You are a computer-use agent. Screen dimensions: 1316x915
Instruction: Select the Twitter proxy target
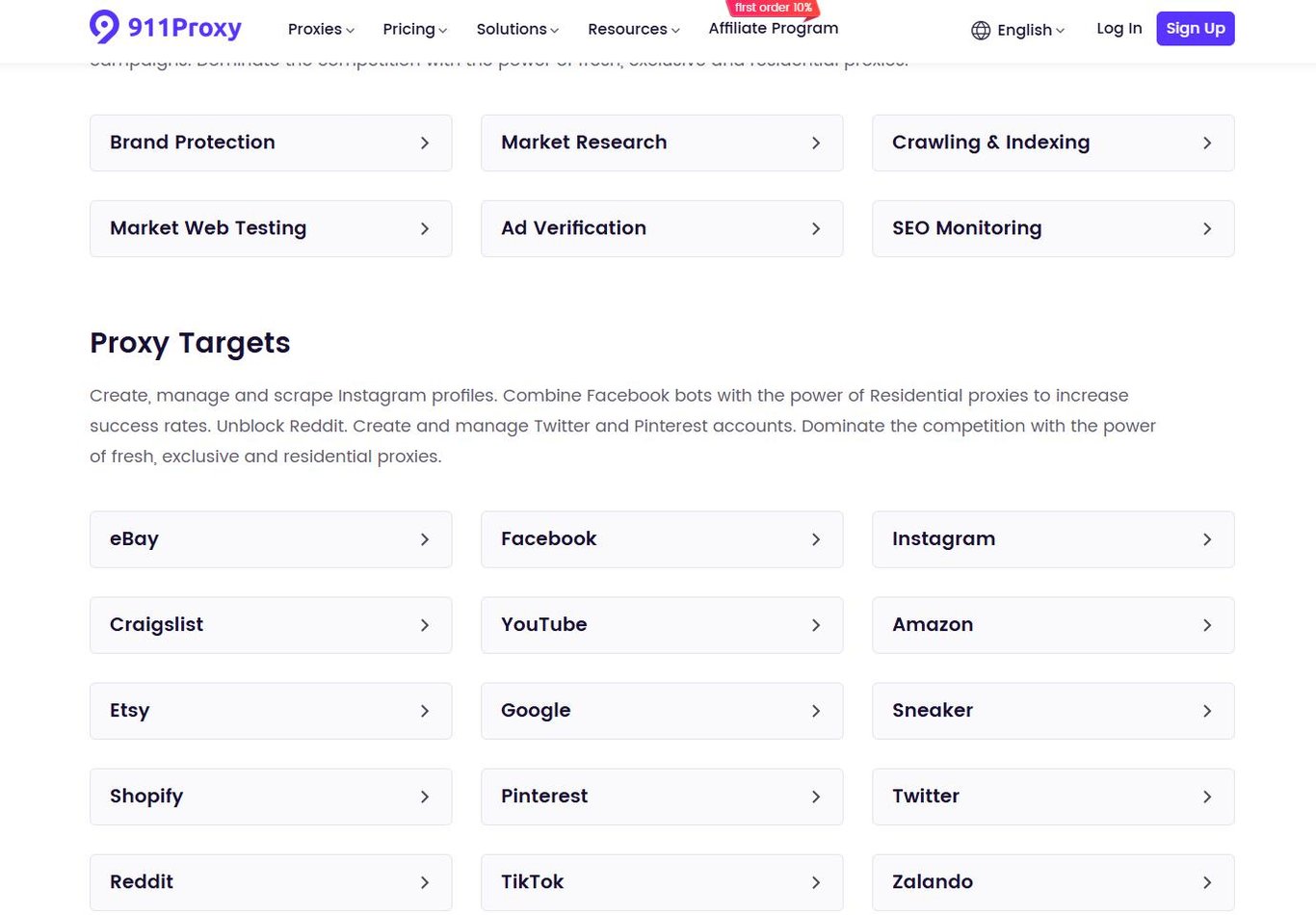click(x=1053, y=797)
